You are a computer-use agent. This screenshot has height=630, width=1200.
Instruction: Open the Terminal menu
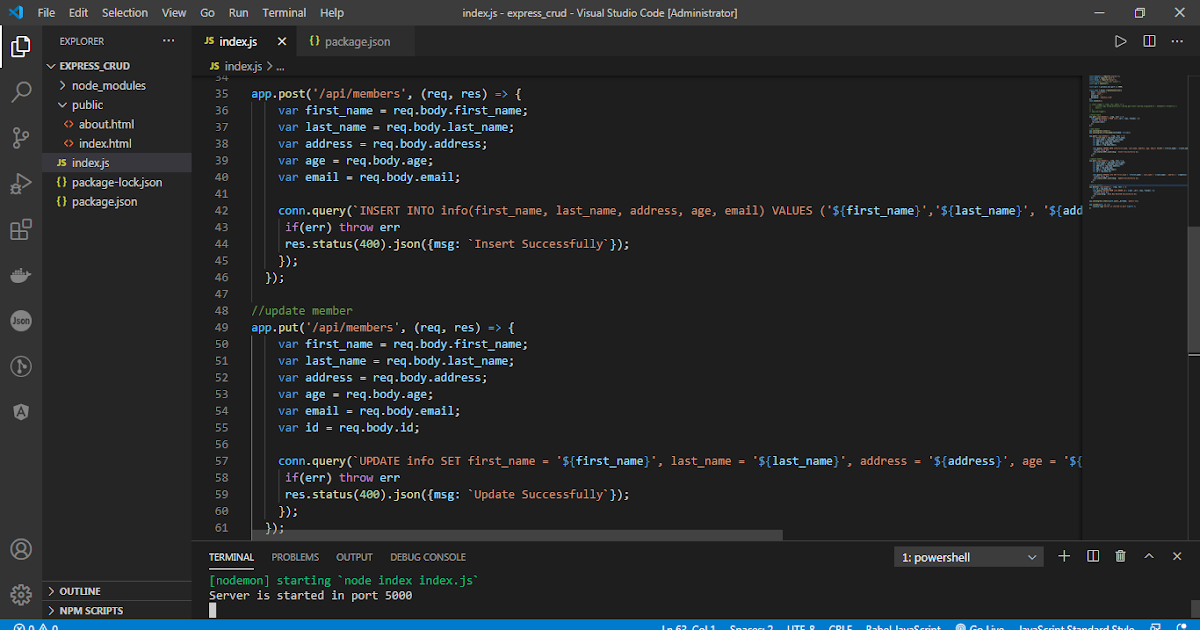coord(283,12)
